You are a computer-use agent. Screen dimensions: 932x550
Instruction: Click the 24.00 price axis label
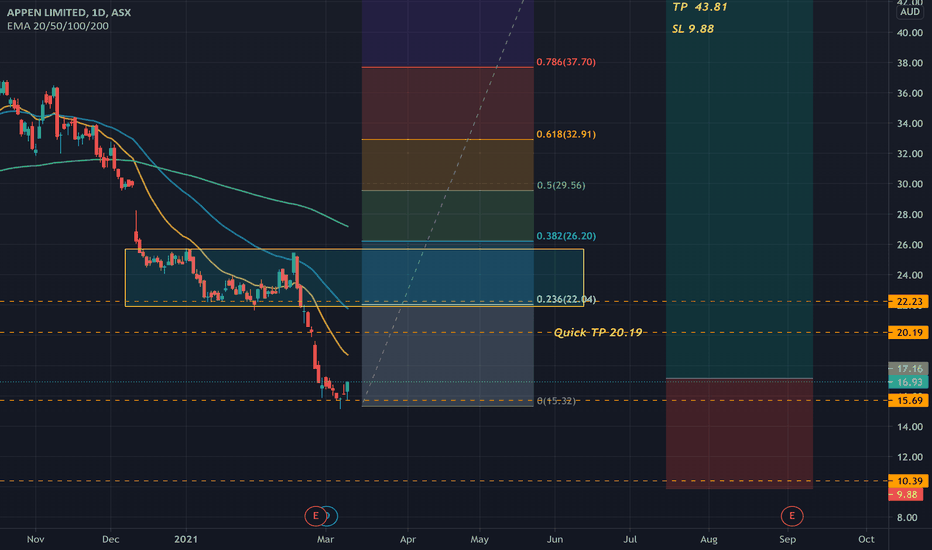click(909, 275)
